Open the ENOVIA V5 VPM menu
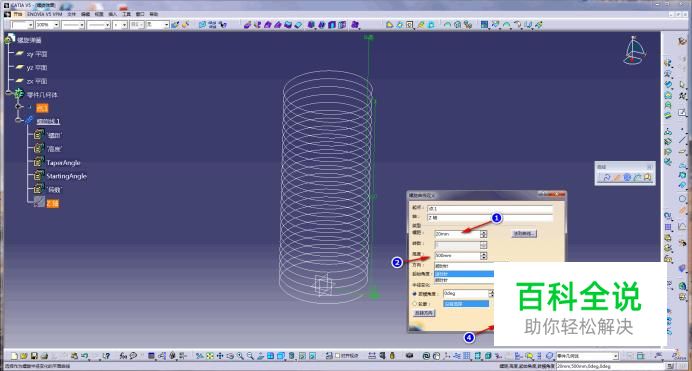The width and height of the screenshot is (692, 371). 45,14
